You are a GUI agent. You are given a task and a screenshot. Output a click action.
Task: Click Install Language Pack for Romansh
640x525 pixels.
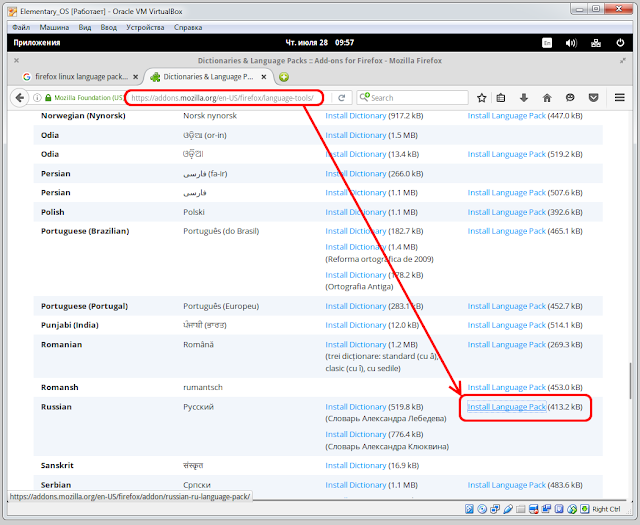[507, 387]
